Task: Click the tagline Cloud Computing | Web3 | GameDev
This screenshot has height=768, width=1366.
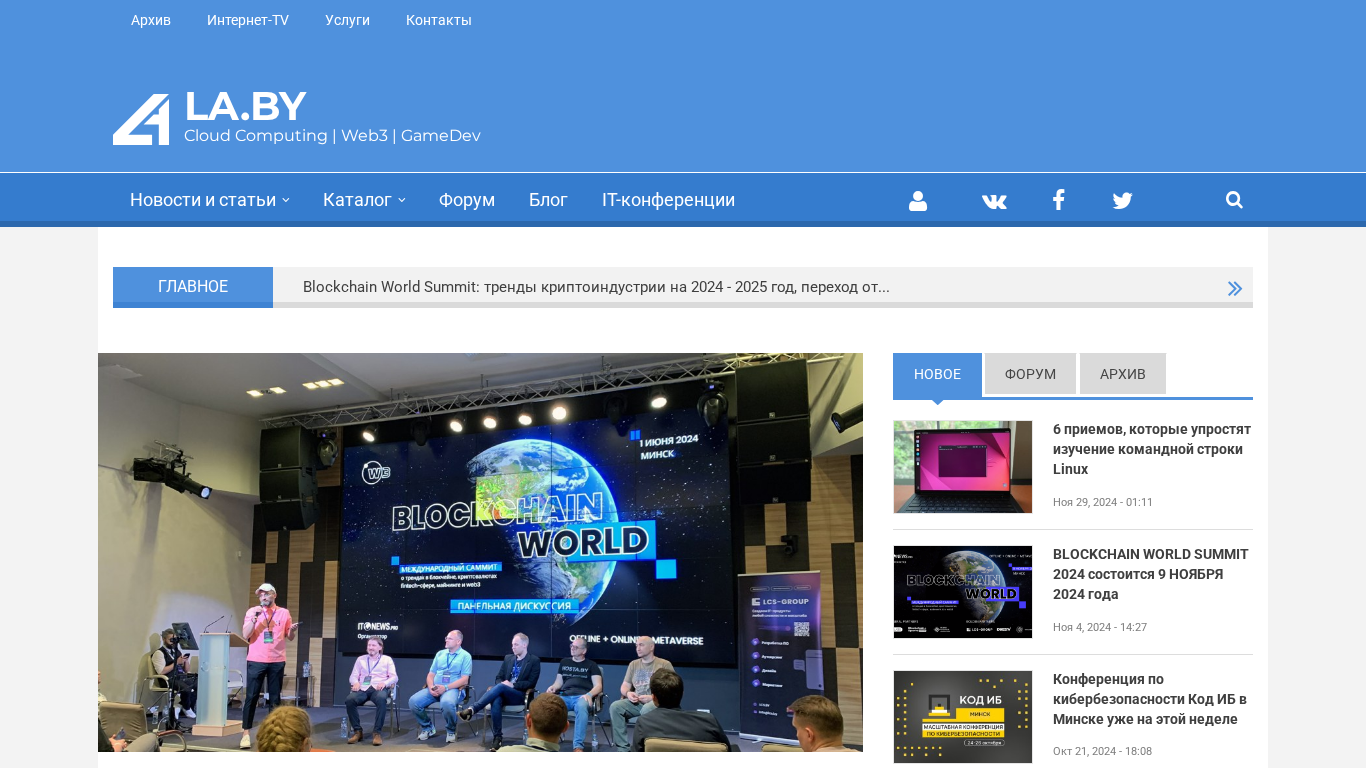Action: coord(332,136)
